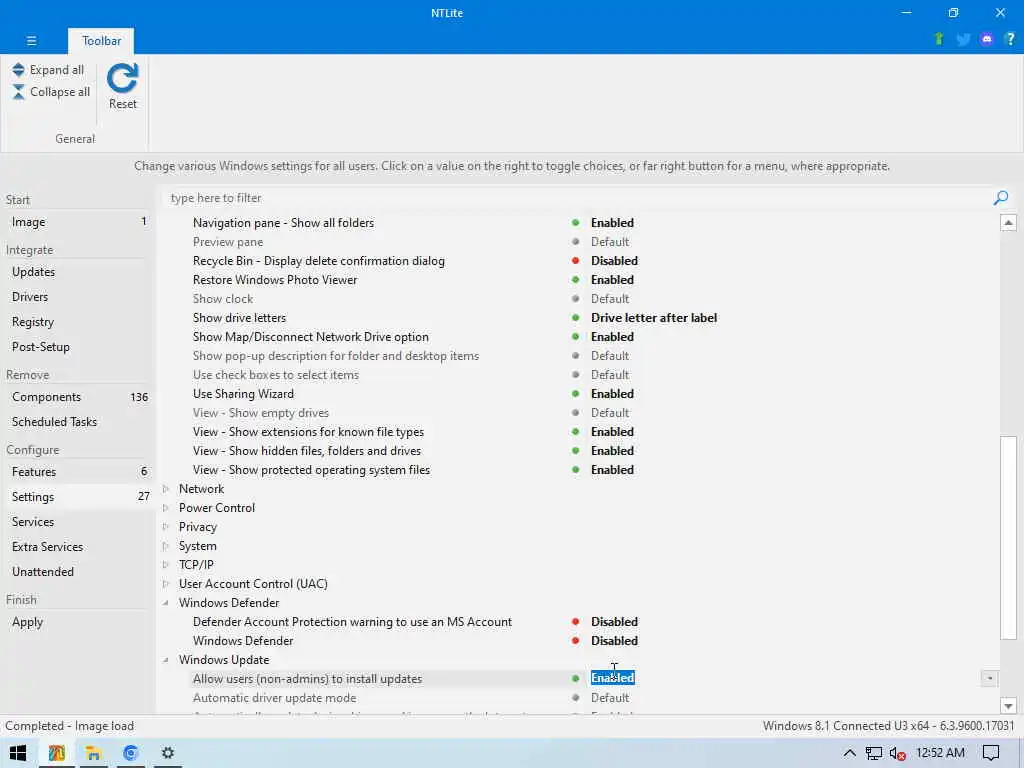Screen dimensions: 1024x768
Task: Select the Show clock setting row
Action: coord(578,298)
